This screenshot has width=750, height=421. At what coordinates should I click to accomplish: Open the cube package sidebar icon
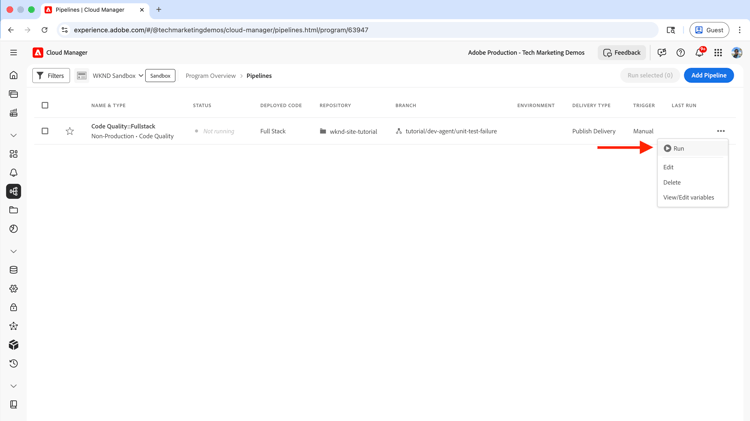click(13, 345)
